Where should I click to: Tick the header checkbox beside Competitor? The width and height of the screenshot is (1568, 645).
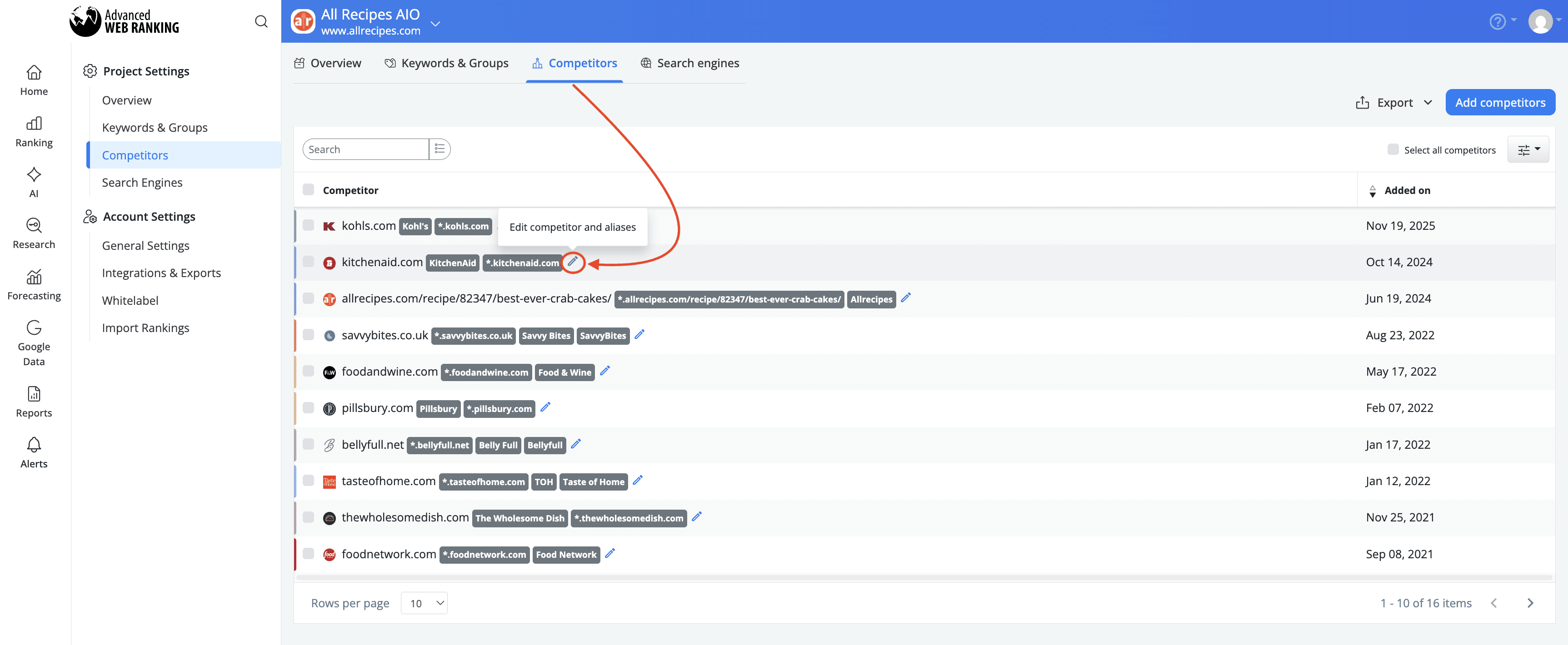pos(309,190)
